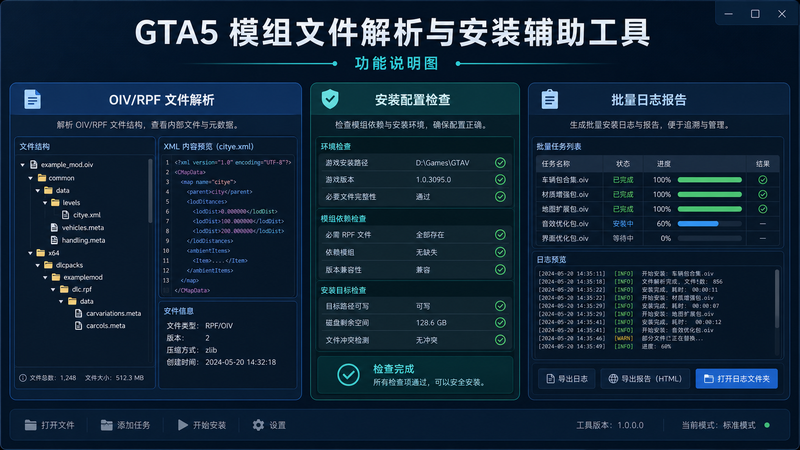
Task: Click the green check for 依赖模组
Action: pyautogui.click(x=500, y=252)
